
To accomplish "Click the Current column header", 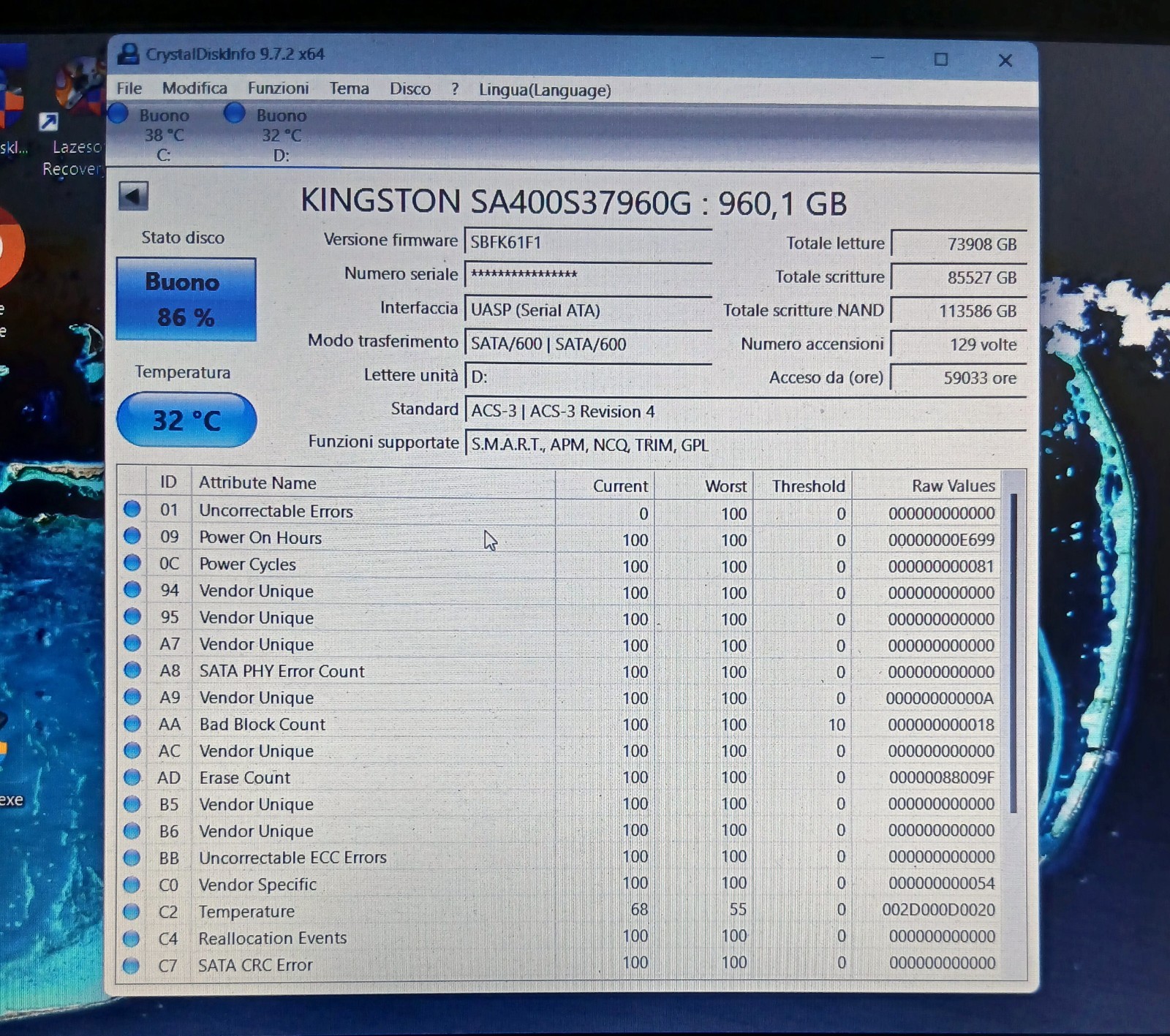I will [604, 485].
